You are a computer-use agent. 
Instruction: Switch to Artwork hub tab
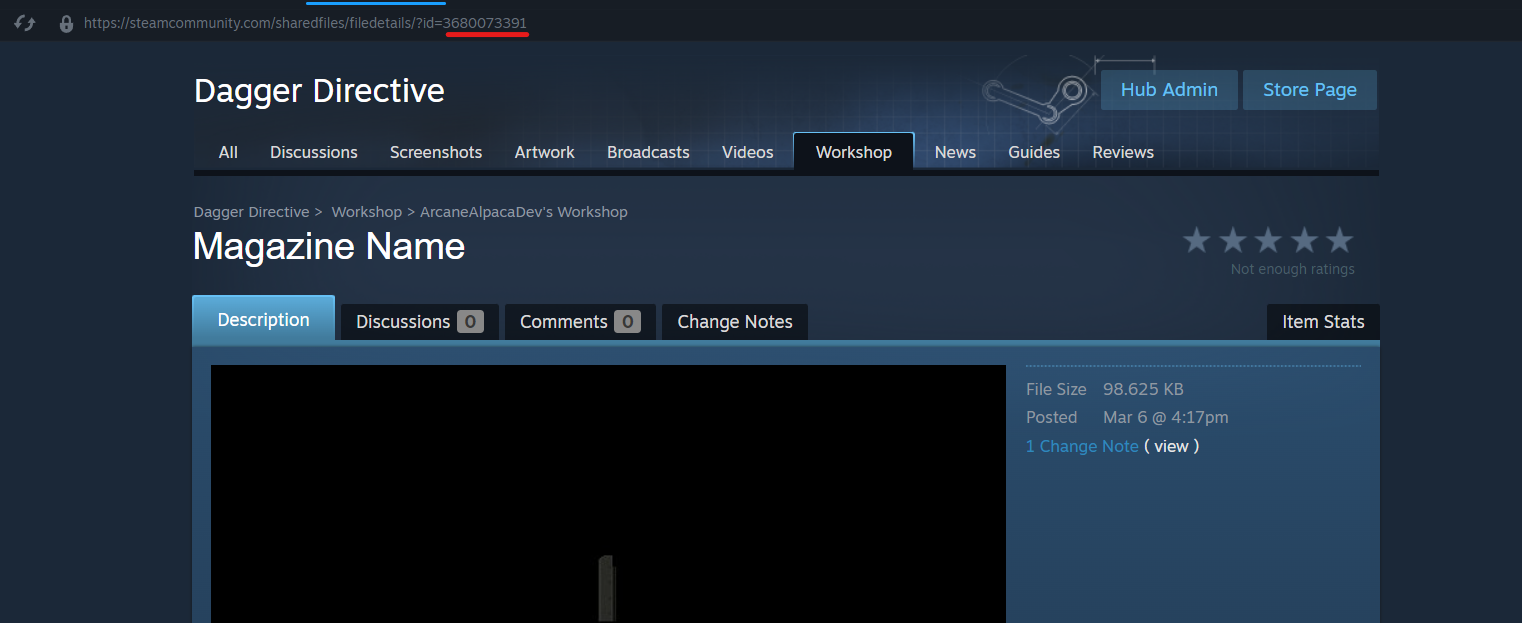click(x=544, y=152)
